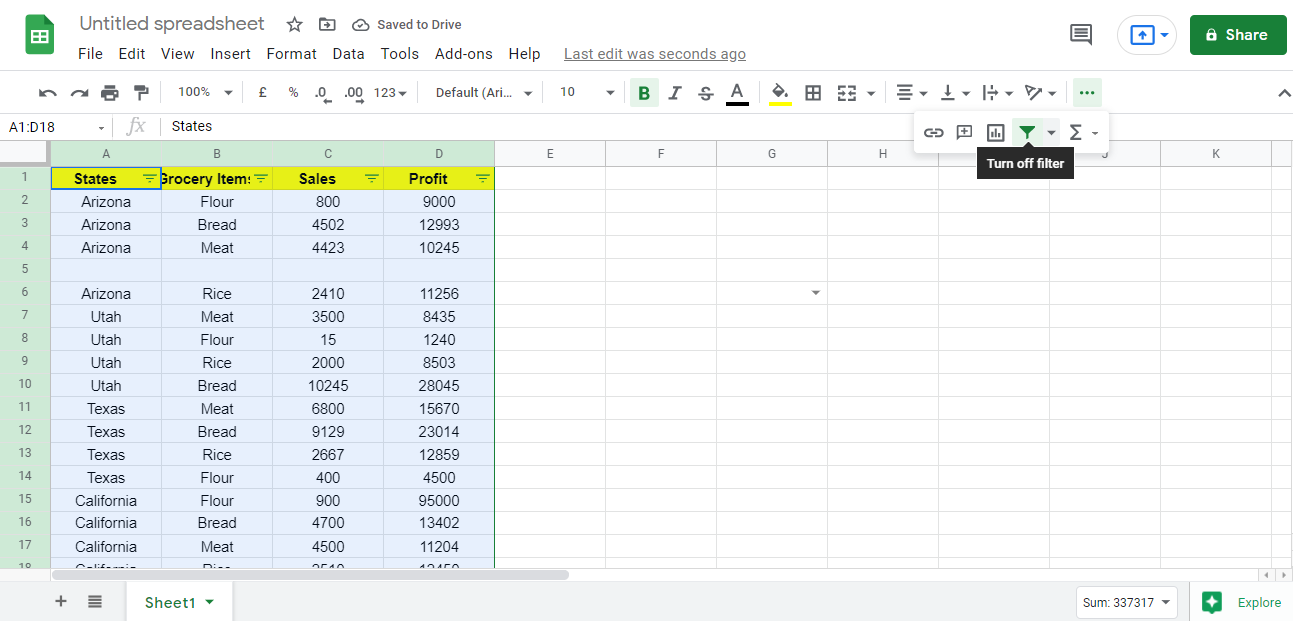Star the Untitled spreadsheet

(x=294, y=24)
